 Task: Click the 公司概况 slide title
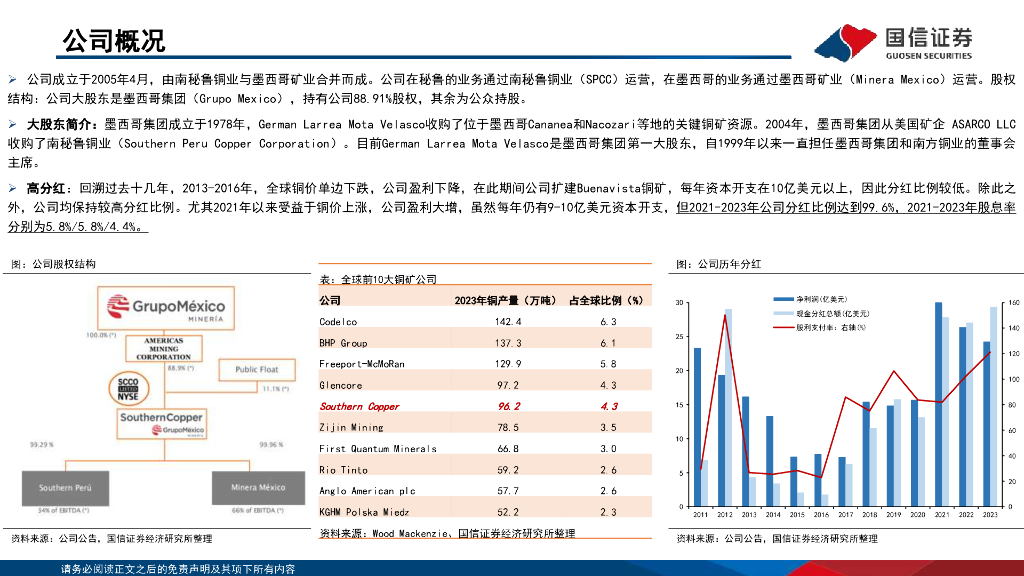[114, 41]
